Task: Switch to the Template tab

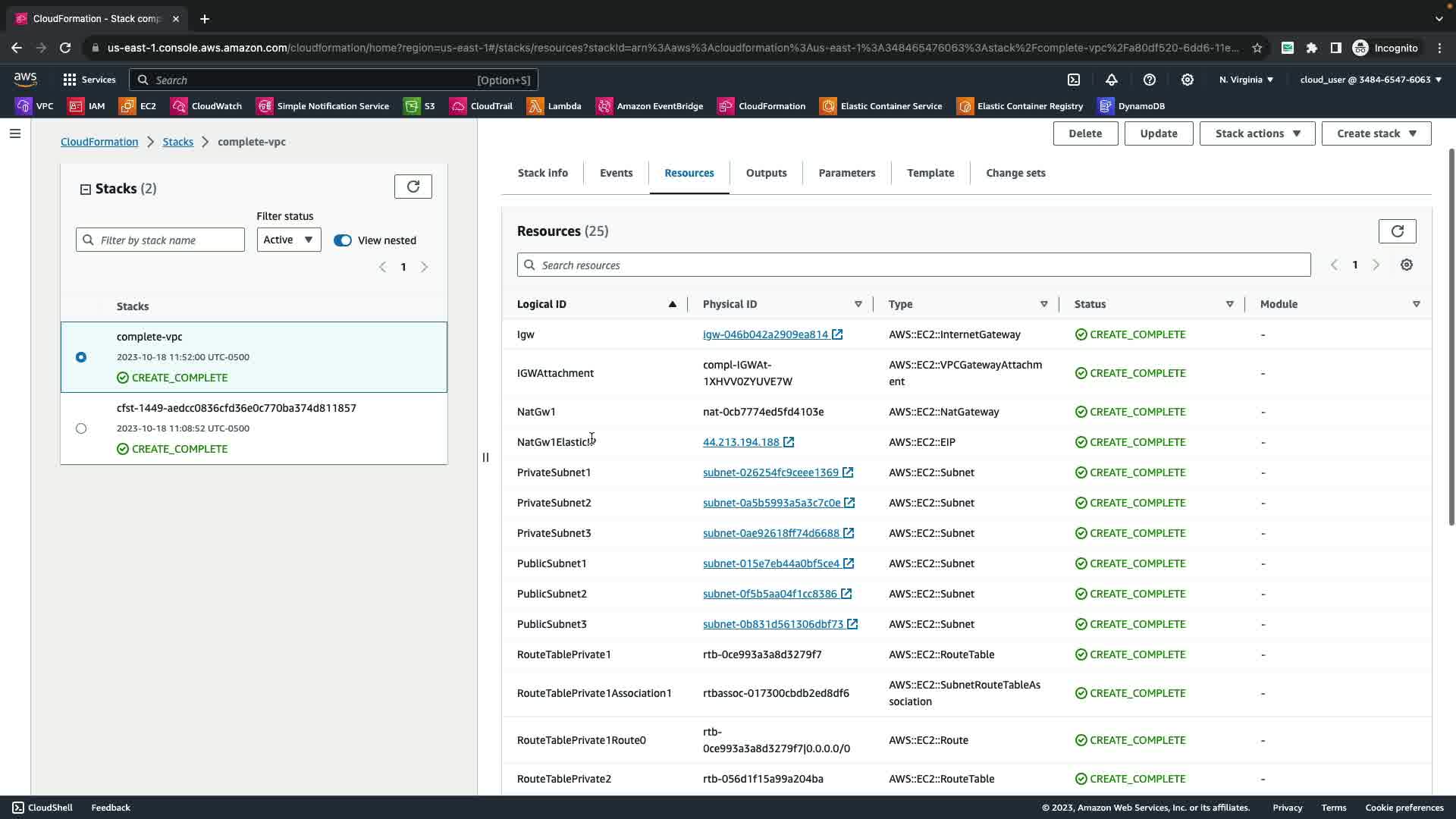Action: click(930, 173)
